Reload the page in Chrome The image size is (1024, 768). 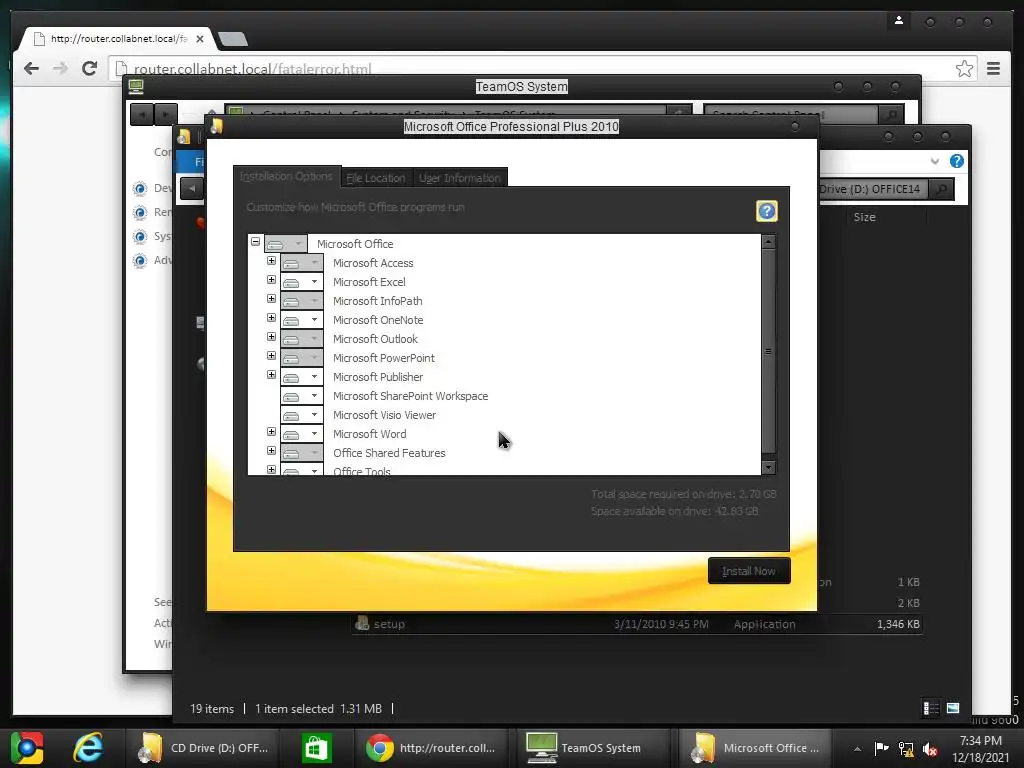click(x=89, y=69)
